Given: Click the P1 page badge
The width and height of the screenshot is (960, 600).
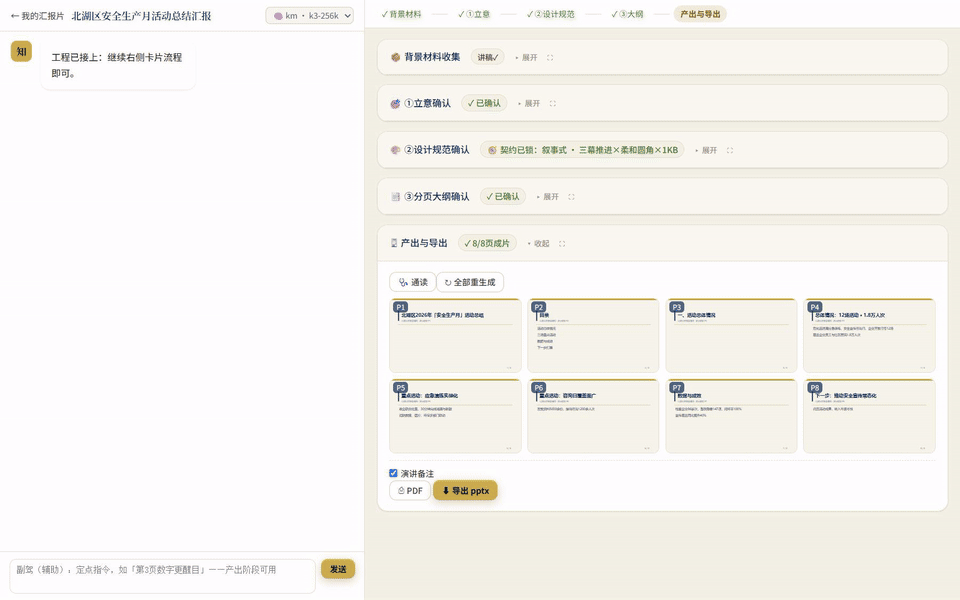Looking at the screenshot, I should click(x=400, y=307).
